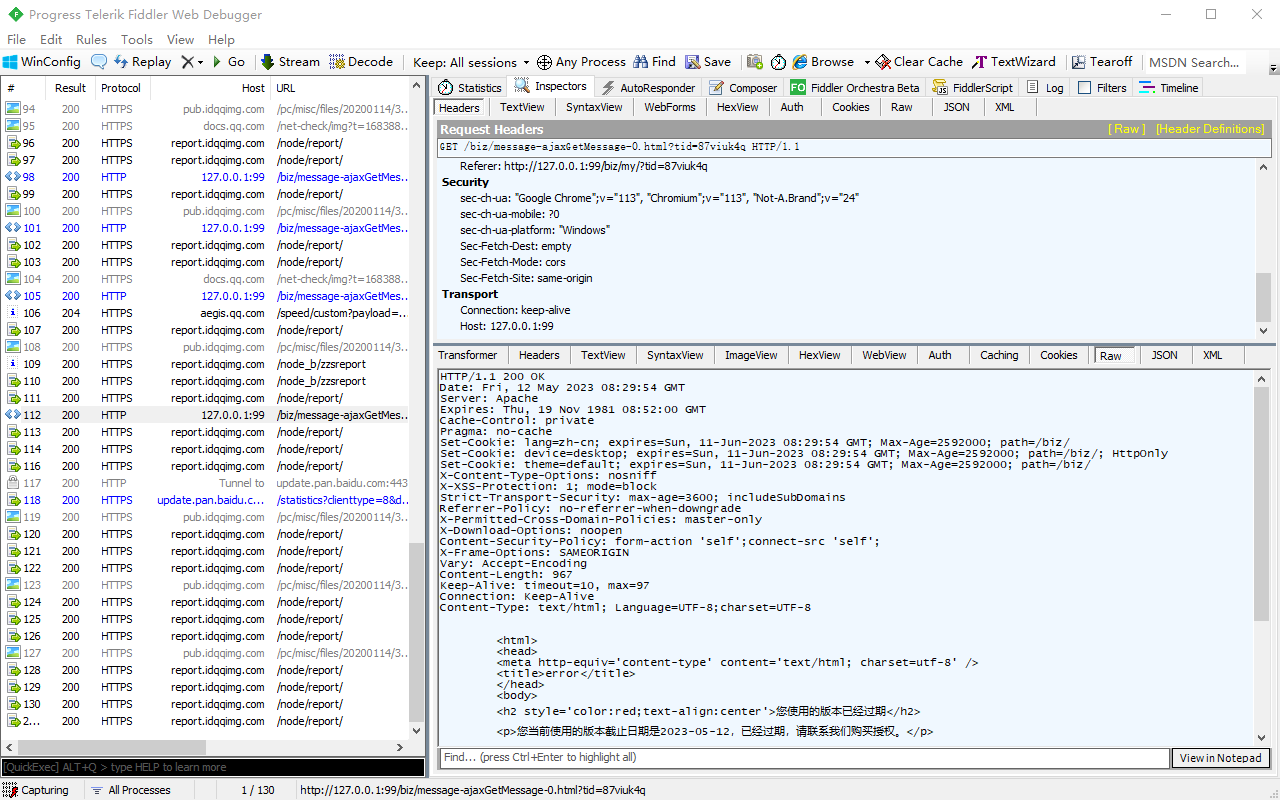
Task: Open the File menu
Action: pos(17,40)
